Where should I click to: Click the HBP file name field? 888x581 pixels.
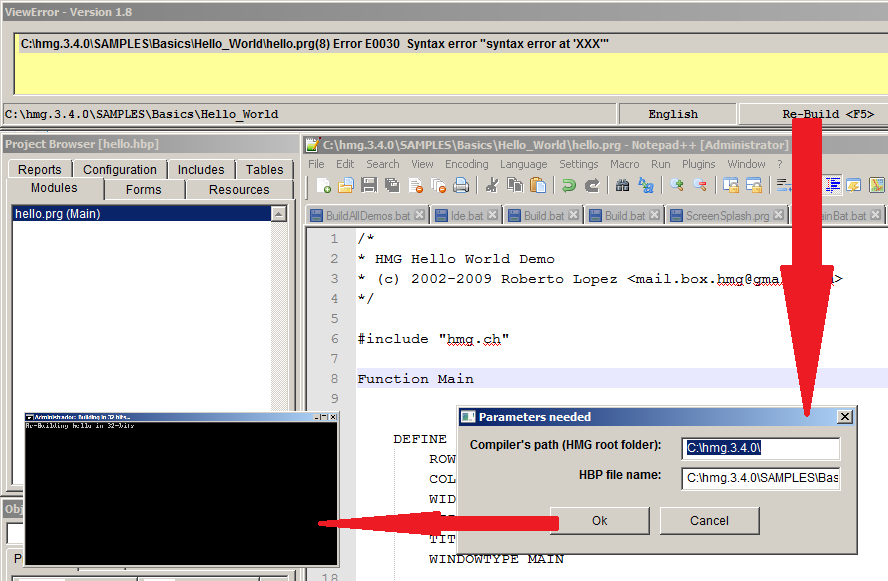pyautogui.click(x=760, y=478)
